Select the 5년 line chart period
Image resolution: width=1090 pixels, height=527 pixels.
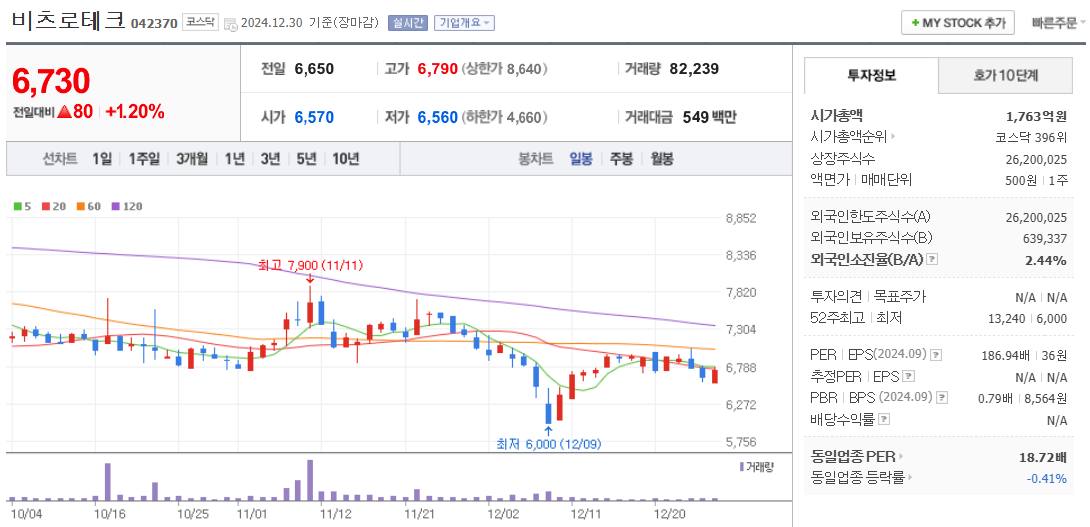[306, 159]
